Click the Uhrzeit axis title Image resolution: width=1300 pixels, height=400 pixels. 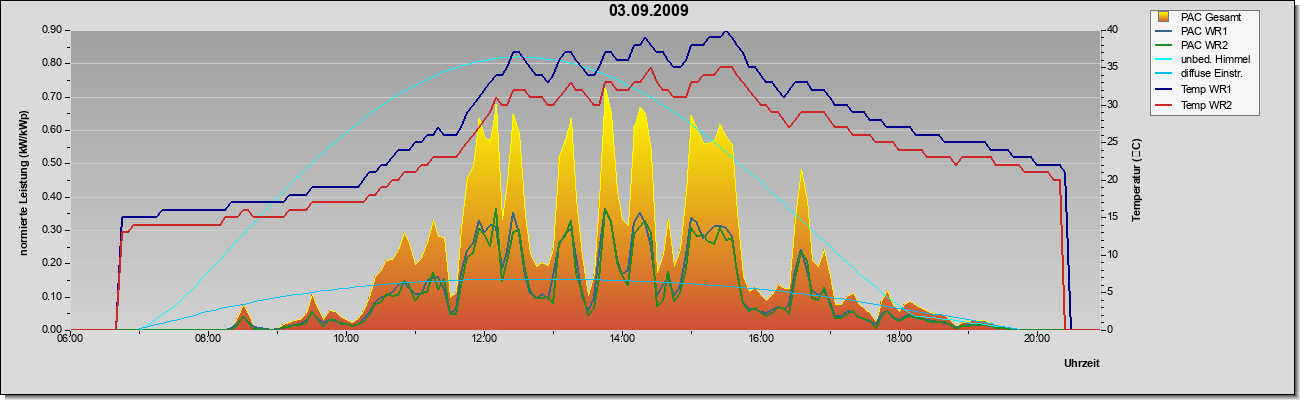[x=1081, y=364]
